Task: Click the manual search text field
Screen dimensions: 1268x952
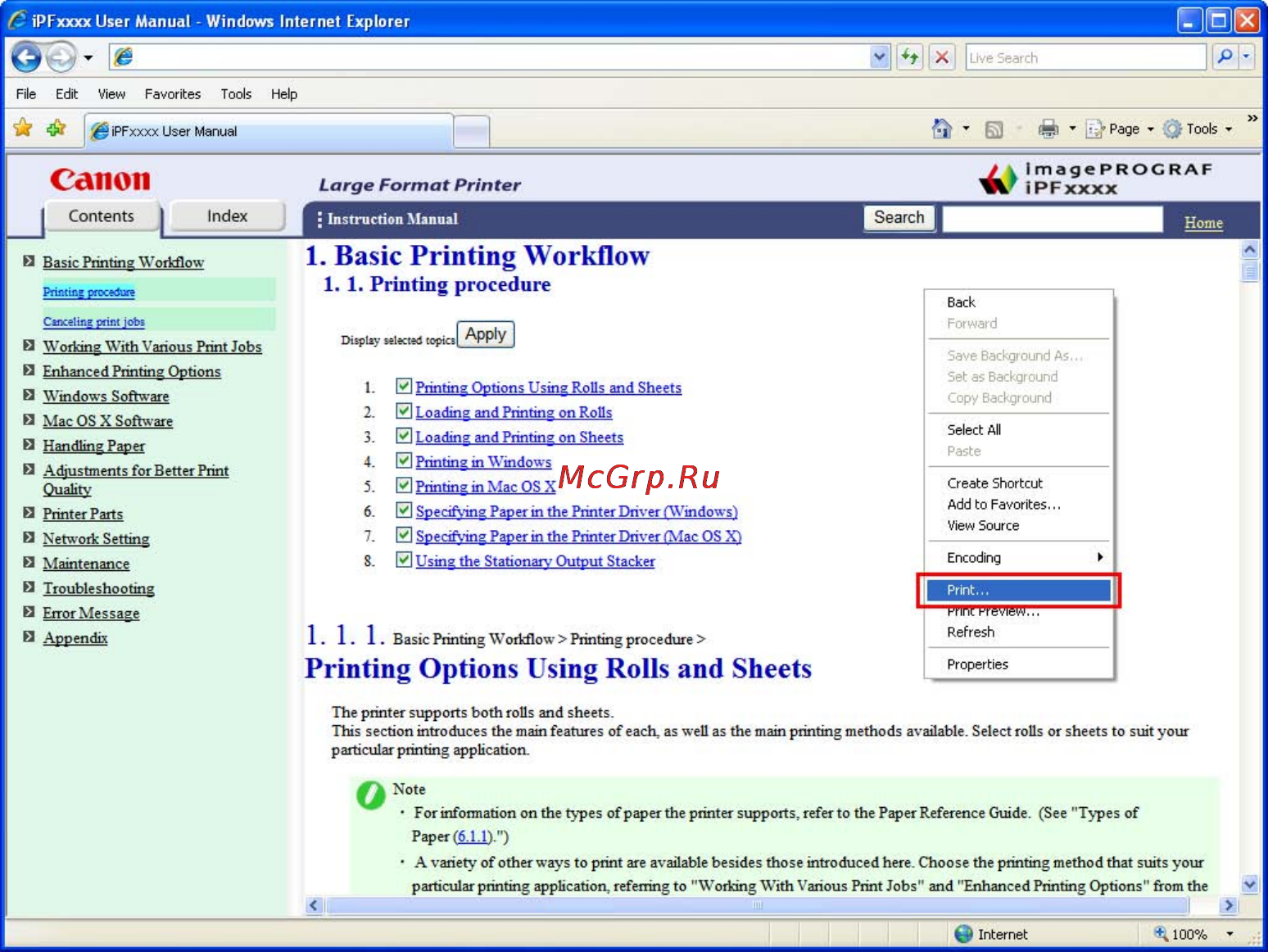Action: [x=1053, y=219]
